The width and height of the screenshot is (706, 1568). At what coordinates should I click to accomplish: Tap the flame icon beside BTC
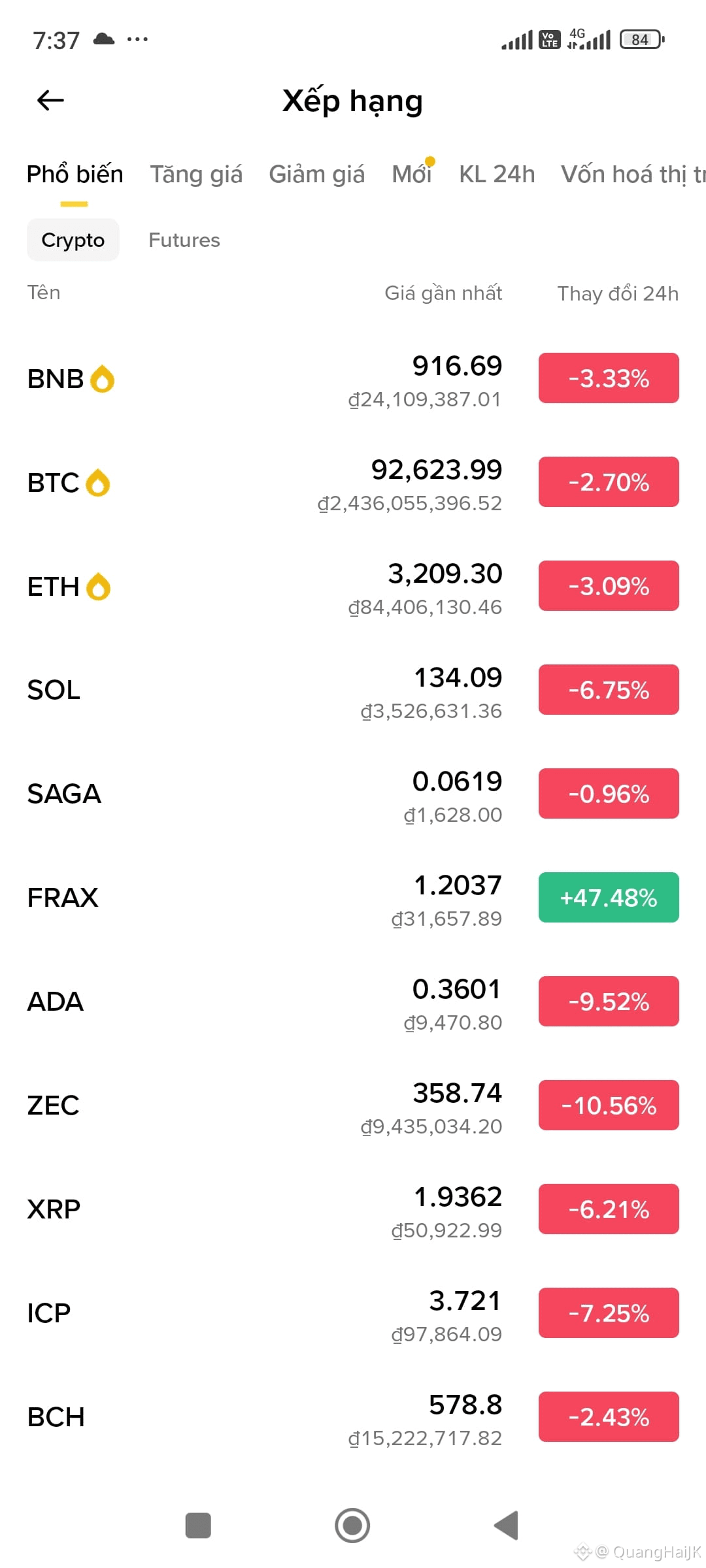coord(98,483)
